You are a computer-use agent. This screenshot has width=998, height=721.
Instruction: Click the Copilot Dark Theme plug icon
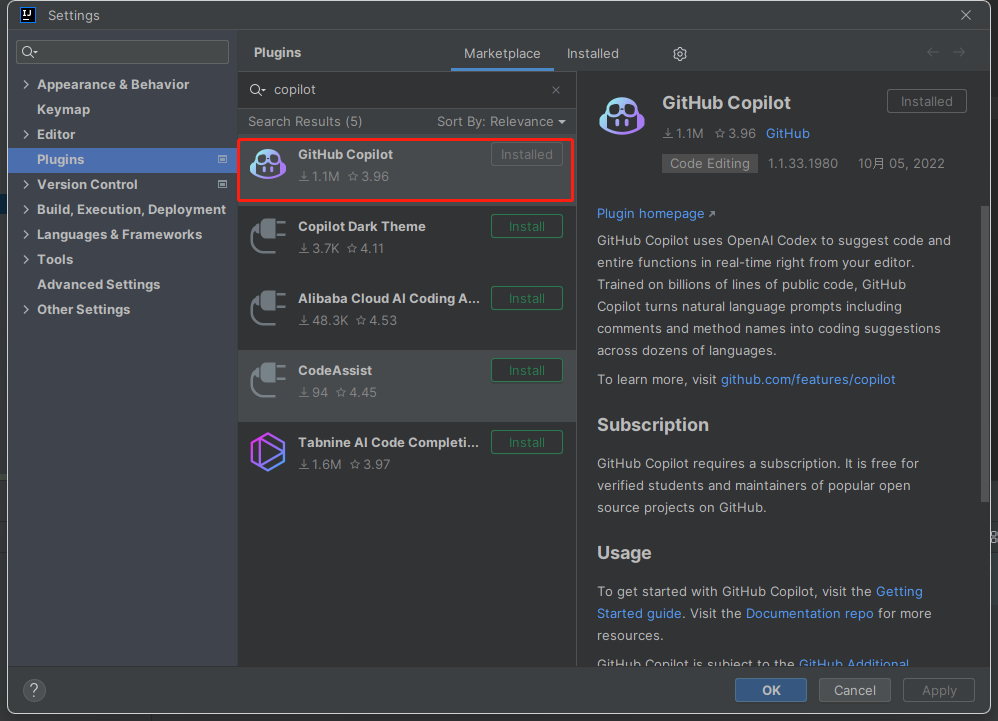pyautogui.click(x=268, y=236)
